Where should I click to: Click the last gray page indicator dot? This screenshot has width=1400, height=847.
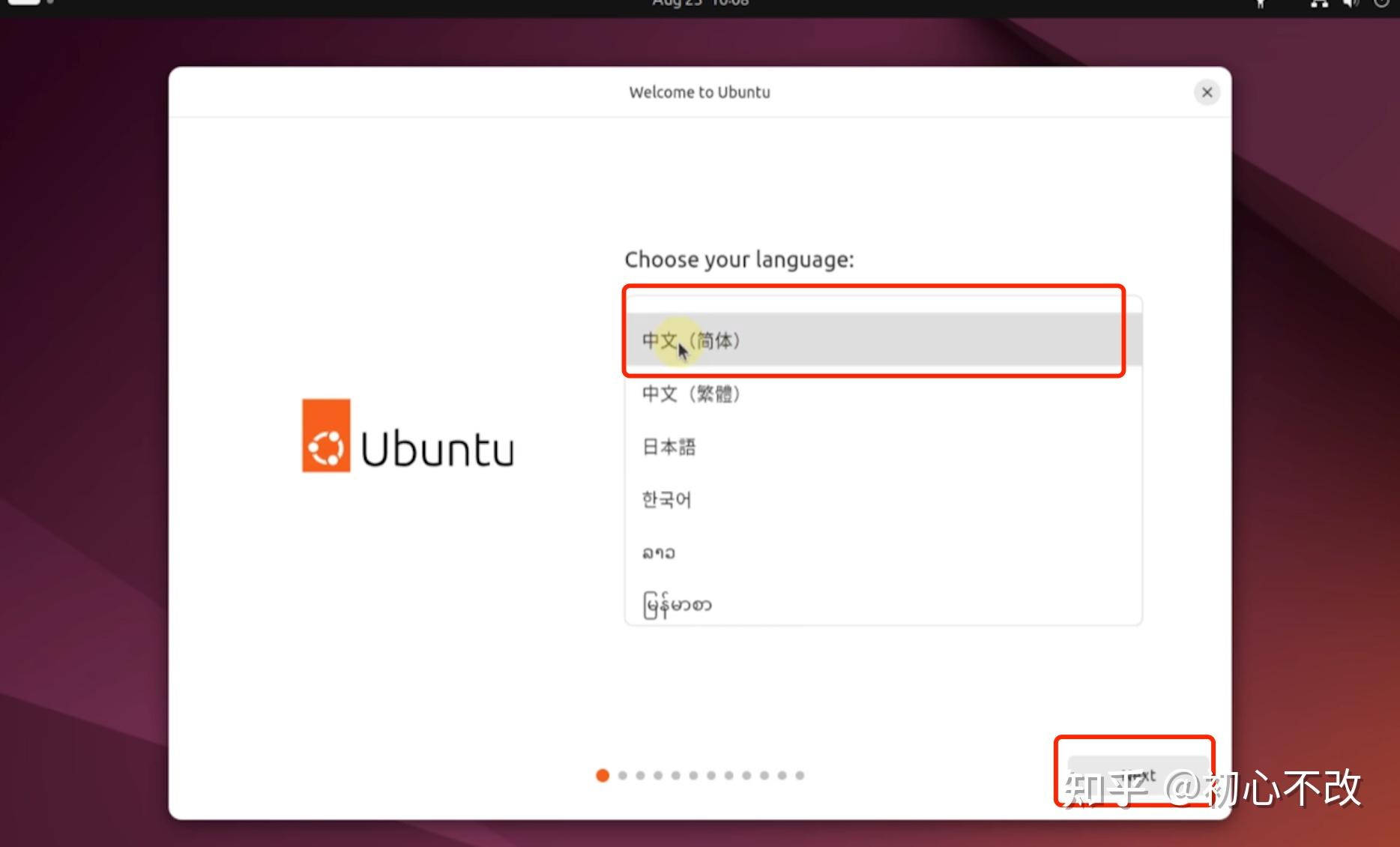click(x=800, y=776)
